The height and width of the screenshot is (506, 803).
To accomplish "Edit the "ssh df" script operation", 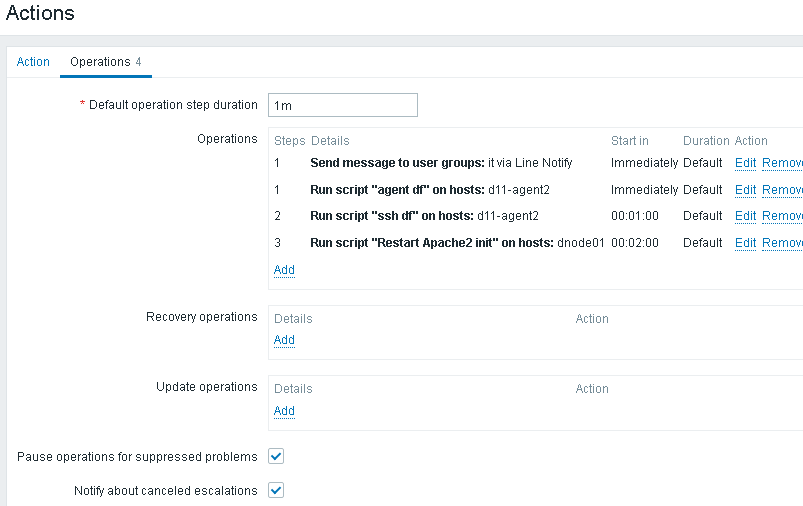I will [x=745, y=216].
